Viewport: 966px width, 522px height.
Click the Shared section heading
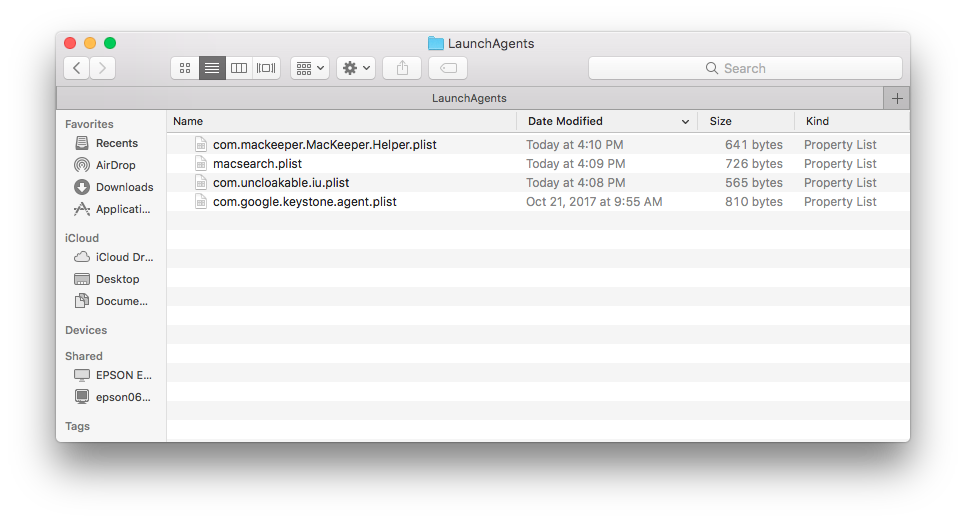(x=84, y=356)
